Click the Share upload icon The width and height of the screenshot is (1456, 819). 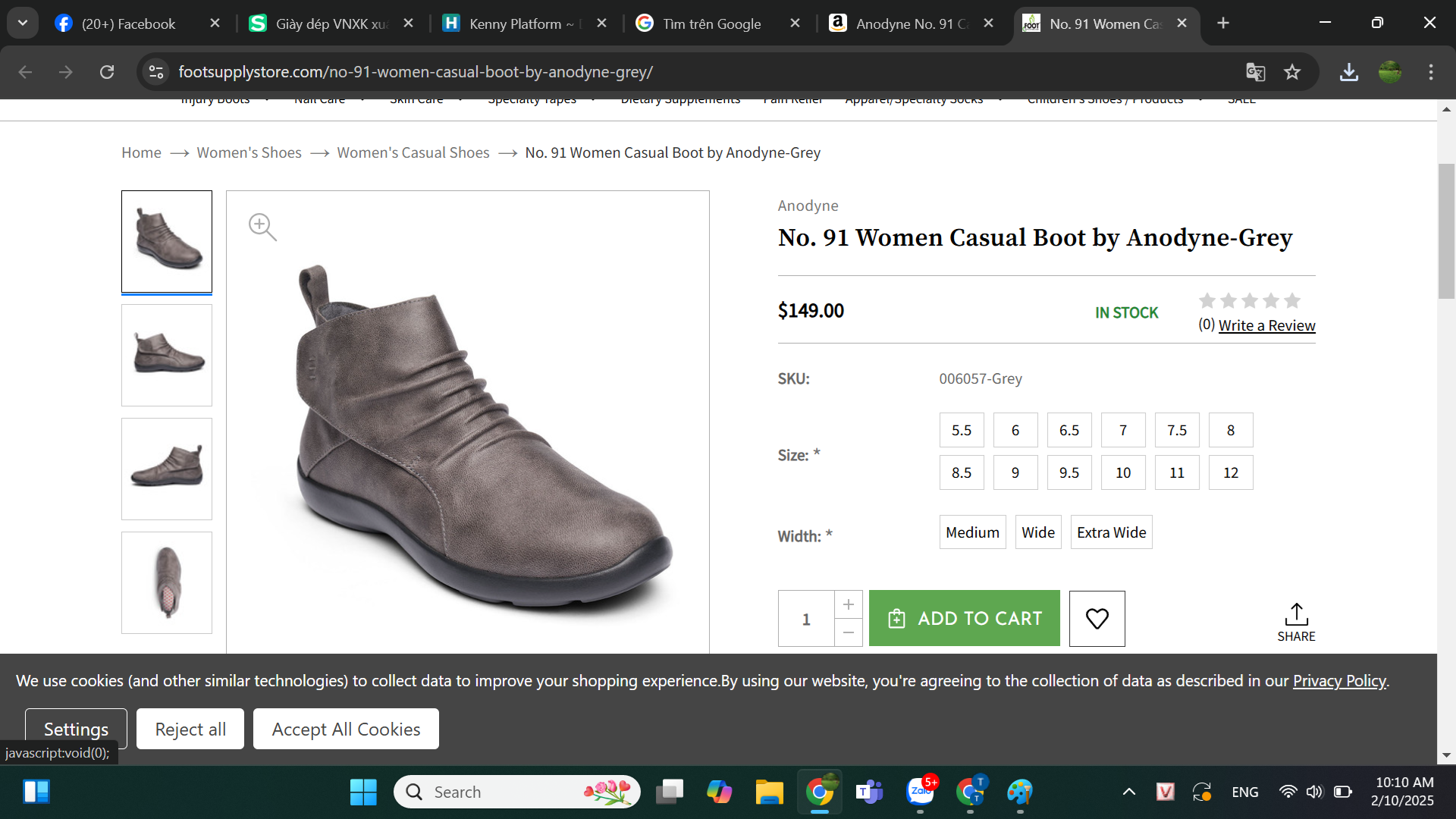tap(1296, 615)
